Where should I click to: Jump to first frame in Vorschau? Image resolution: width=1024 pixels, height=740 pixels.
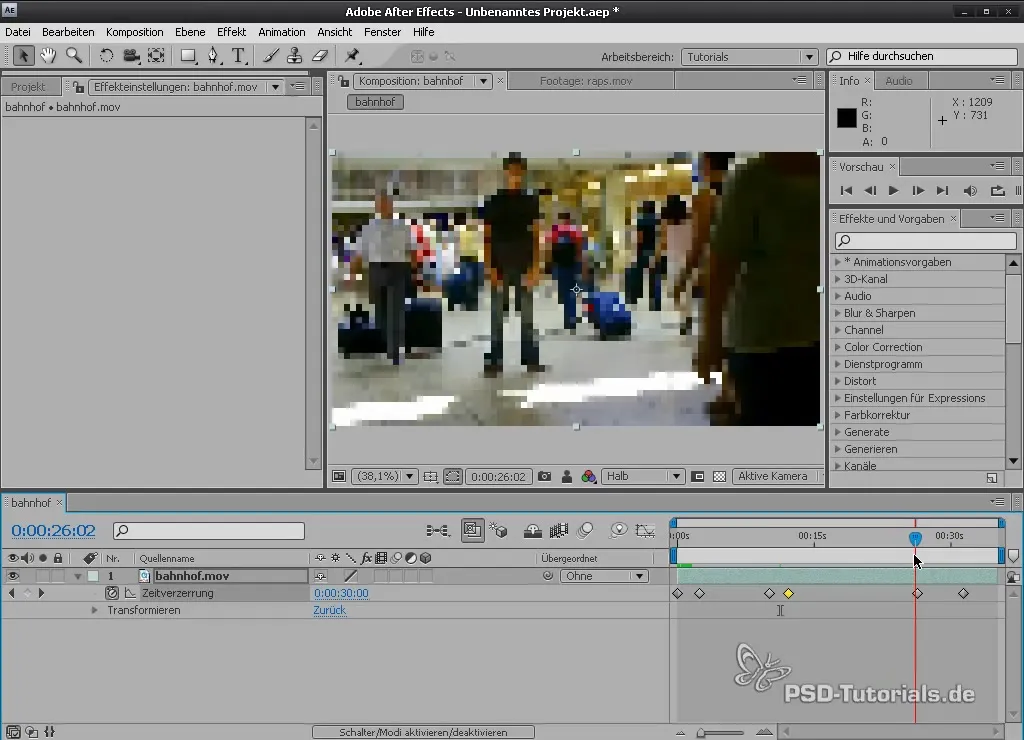click(846, 191)
